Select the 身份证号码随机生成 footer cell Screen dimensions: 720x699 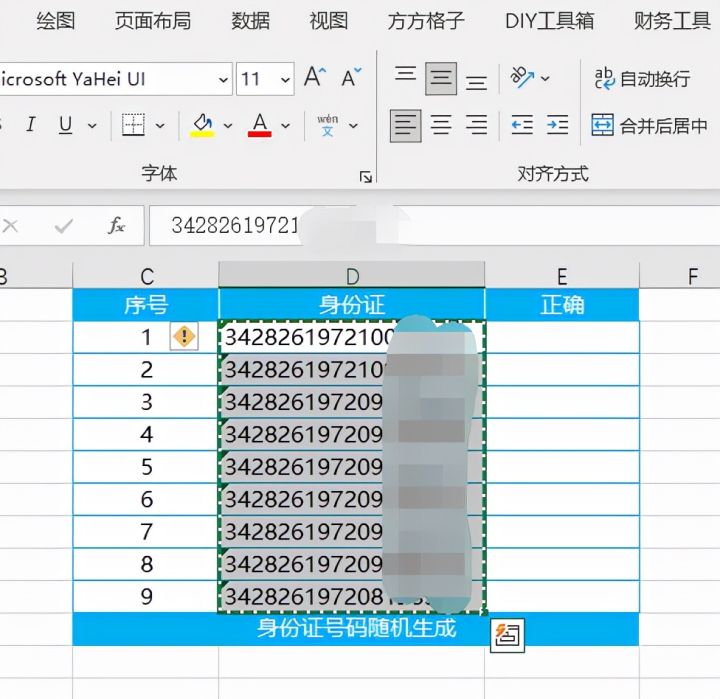point(356,629)
